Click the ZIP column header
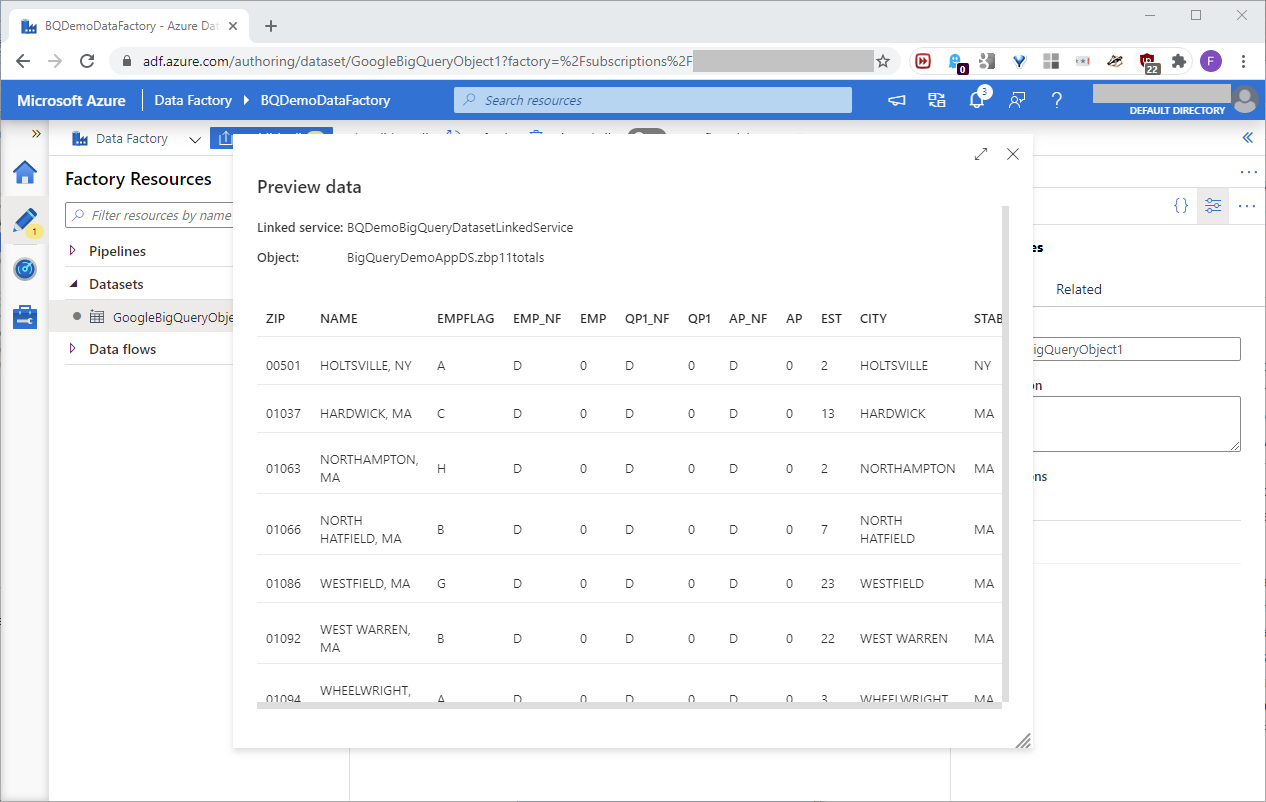The width and height of the screenshot is (1266, 802). coord(275,319)
